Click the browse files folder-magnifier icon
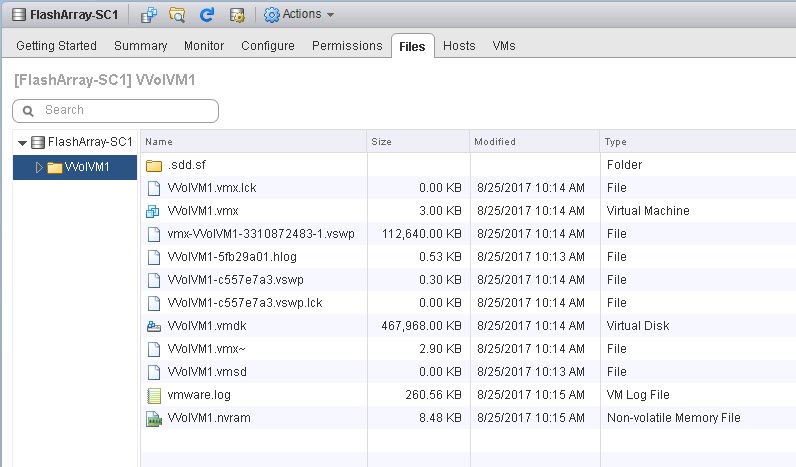Screen dimensions: 796x467 click(x=177, y=15)
